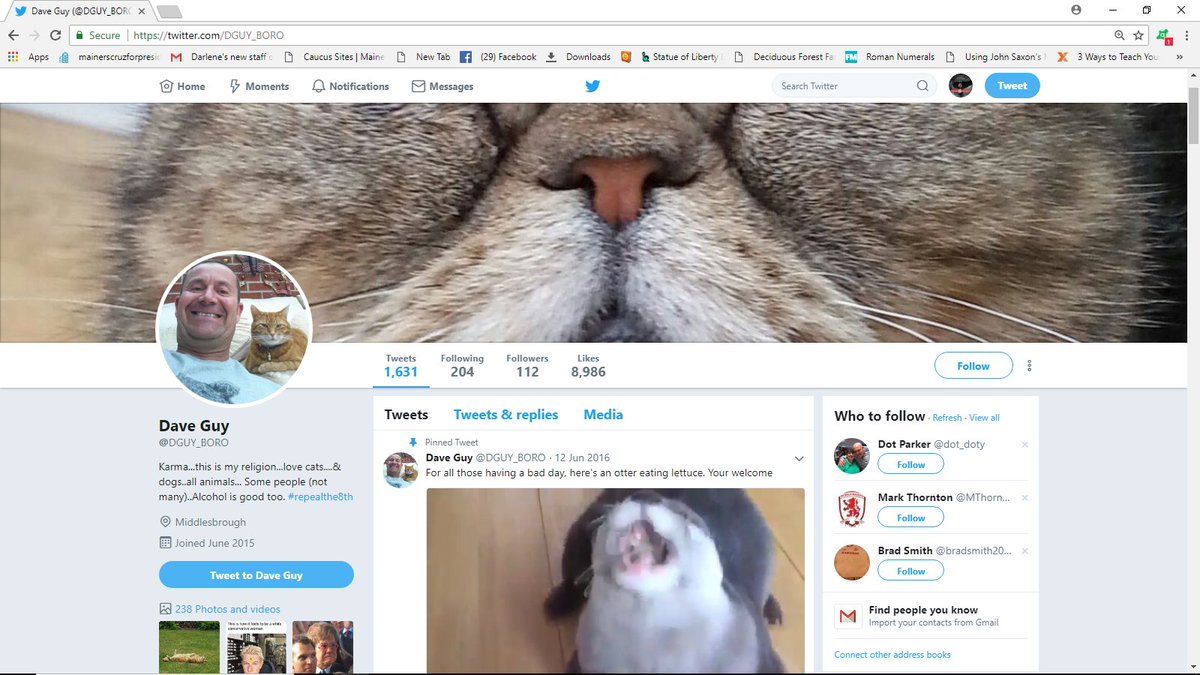
Task: Click the Gmail icon in Find people you know
Action: tap(848, 616)
